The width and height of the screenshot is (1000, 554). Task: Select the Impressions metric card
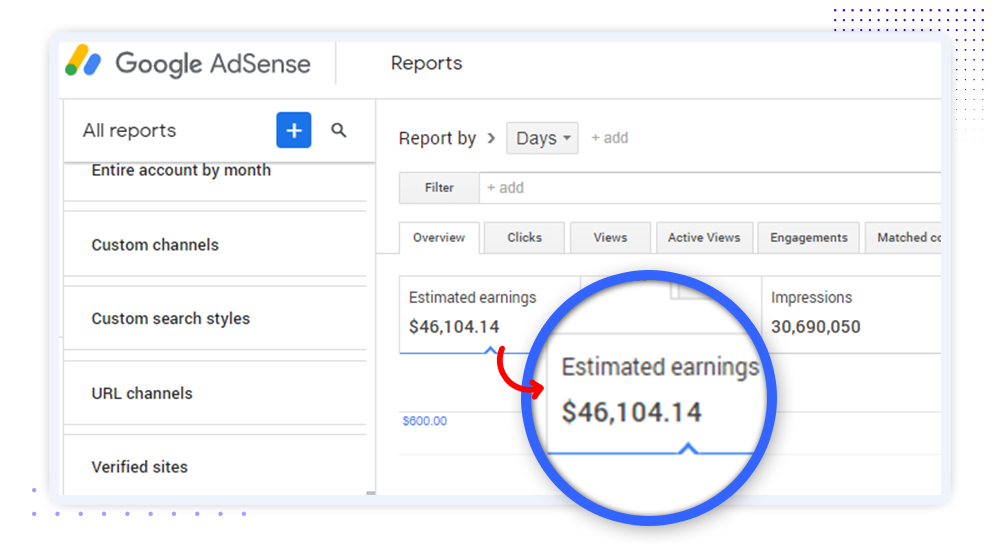coord(851,314)
